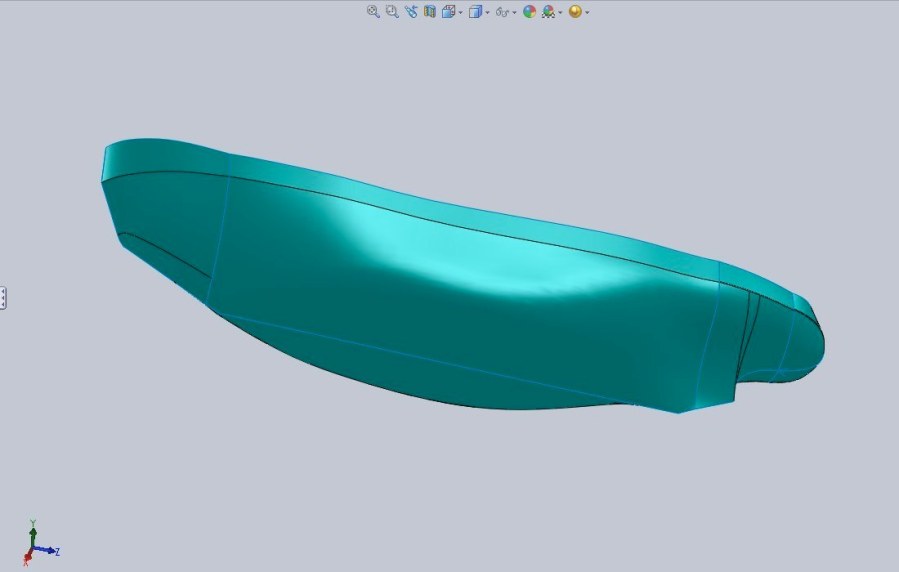The width and height of the screenshot is (899, 572).
Task: Return to the Previous View
Action: [411, 12]
